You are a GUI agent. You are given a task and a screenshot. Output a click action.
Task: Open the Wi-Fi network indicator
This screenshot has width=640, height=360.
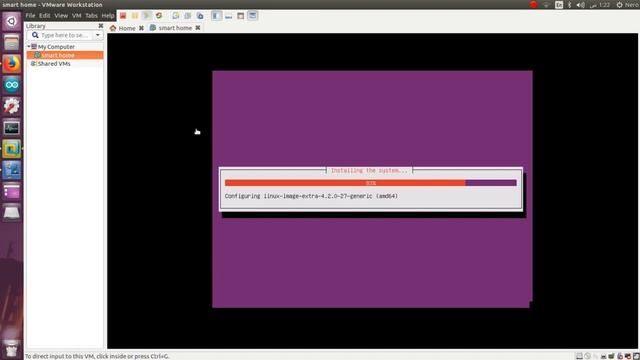point(546,4)
